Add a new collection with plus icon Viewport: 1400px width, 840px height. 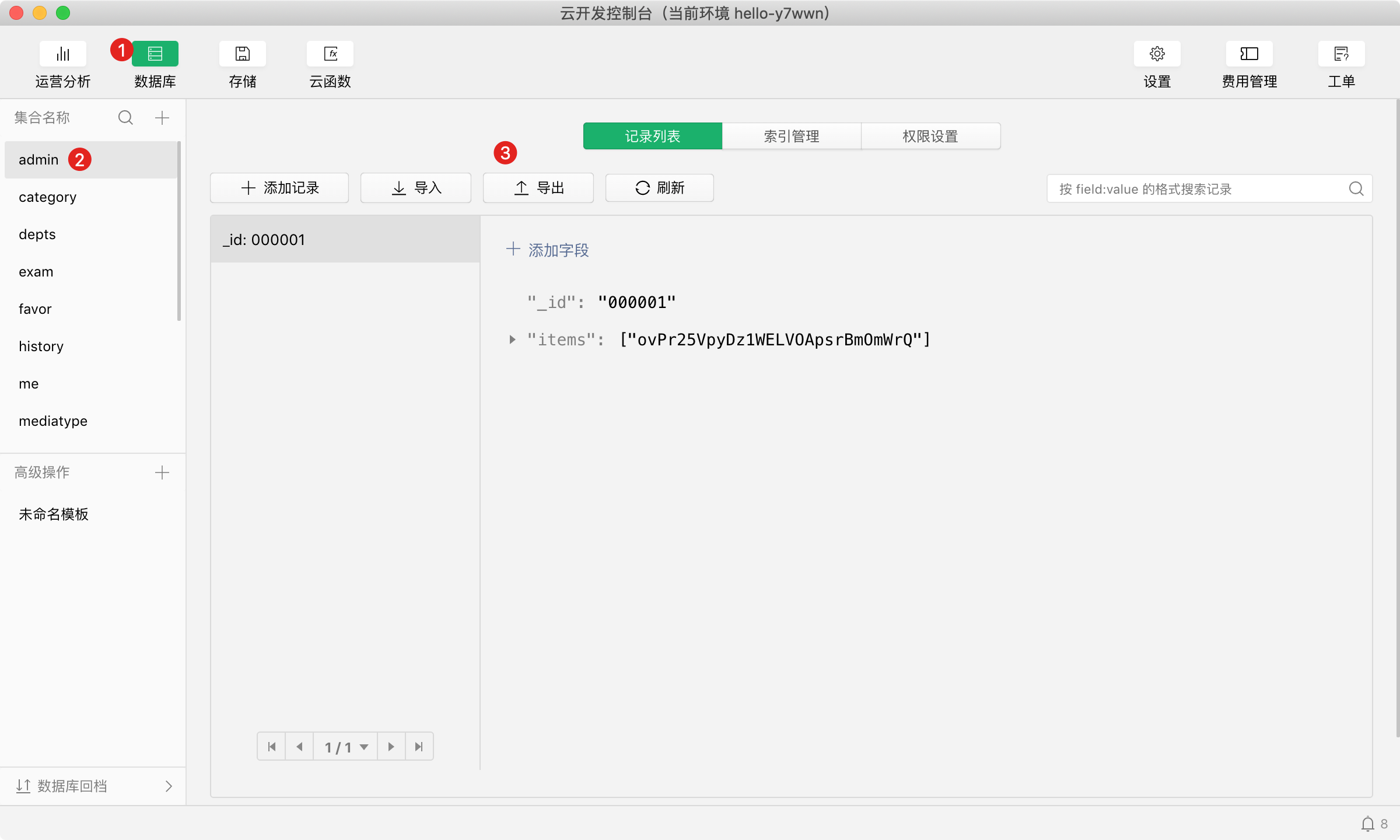click(162, 118)
